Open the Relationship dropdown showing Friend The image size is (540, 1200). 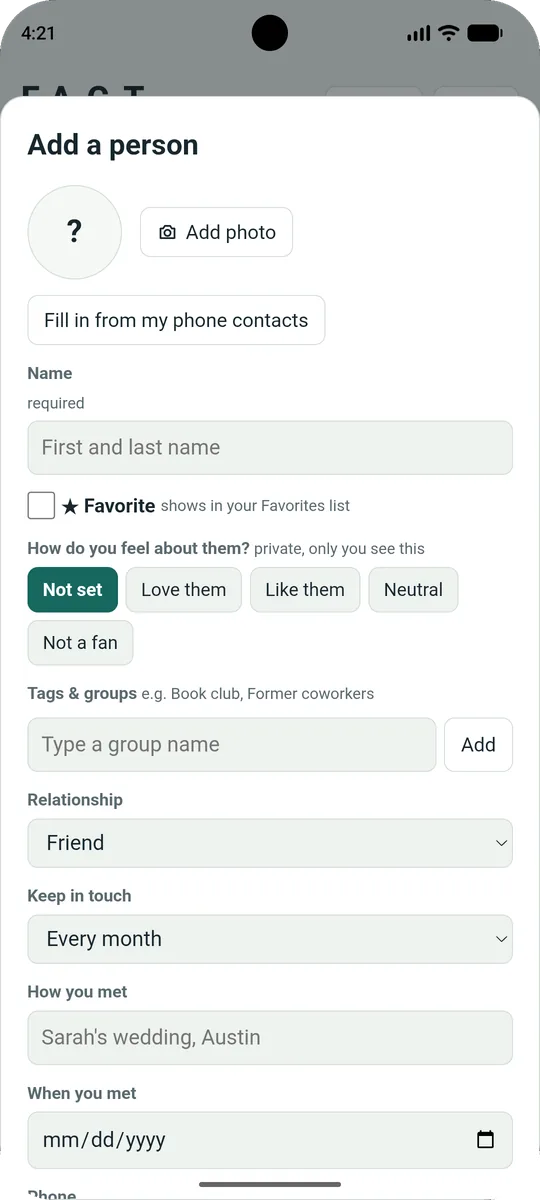click(x=270, y=842)
